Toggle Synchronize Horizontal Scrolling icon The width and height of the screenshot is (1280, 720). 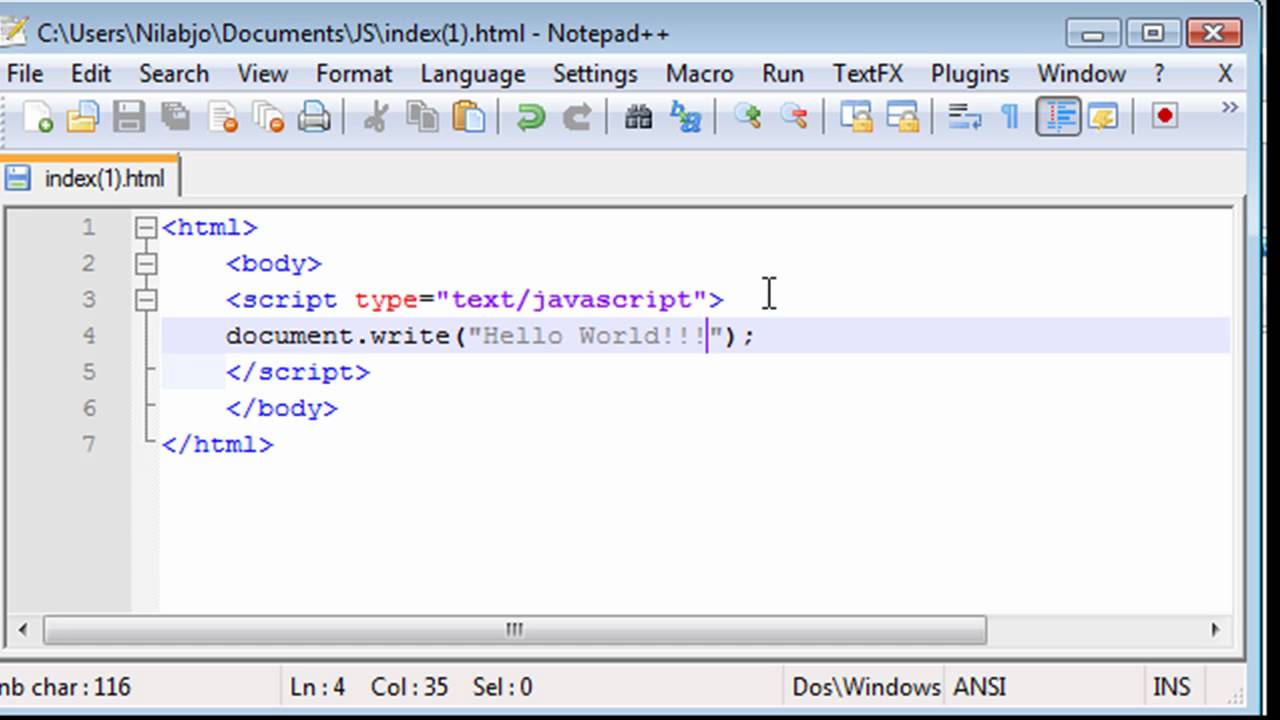901,117
